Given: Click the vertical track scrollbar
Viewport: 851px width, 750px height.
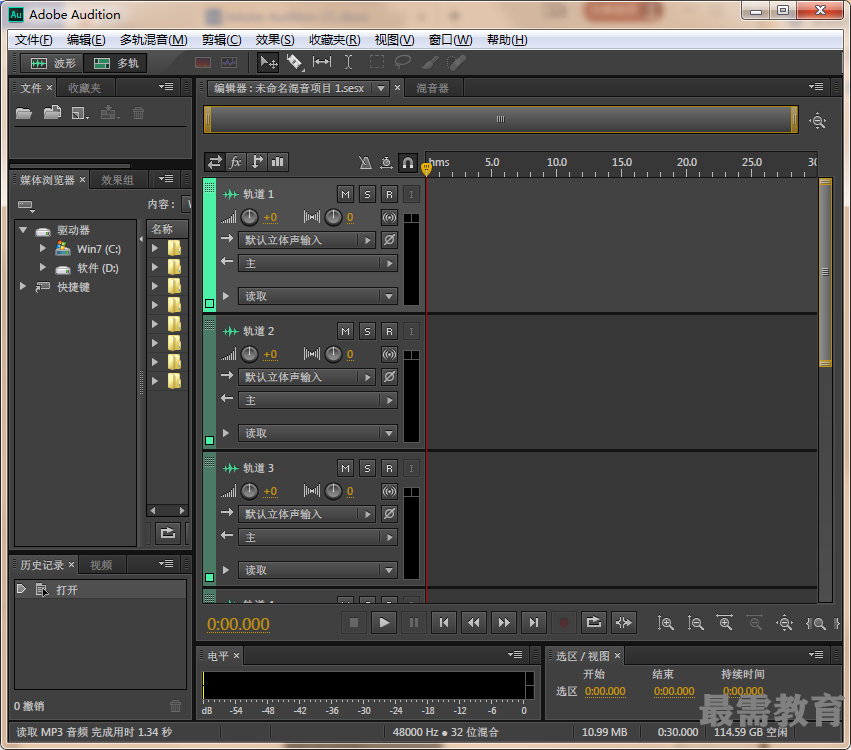Looking at the screenshot, I should click(825, 272).
